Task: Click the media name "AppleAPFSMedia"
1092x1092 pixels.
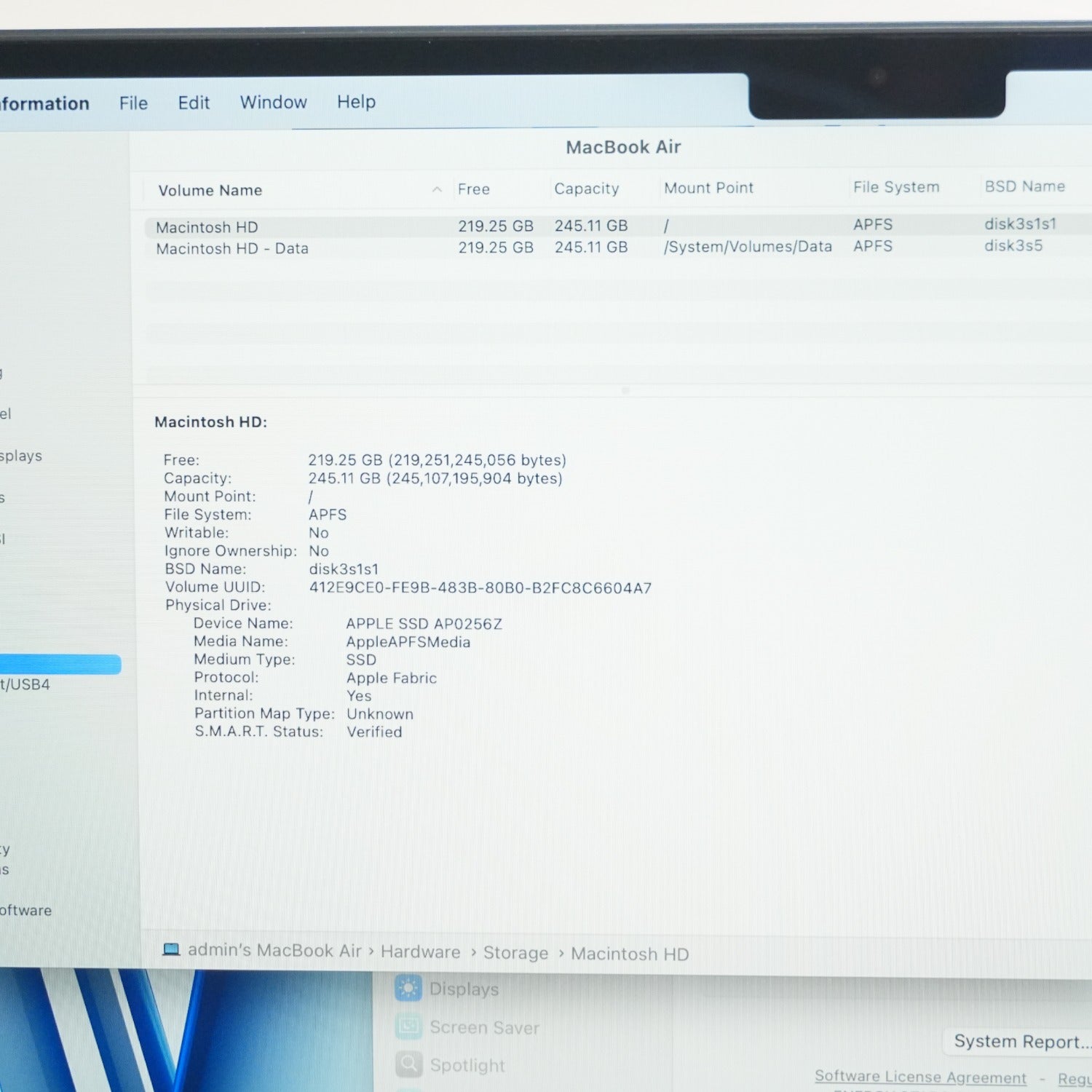Action: coord(408,642)
